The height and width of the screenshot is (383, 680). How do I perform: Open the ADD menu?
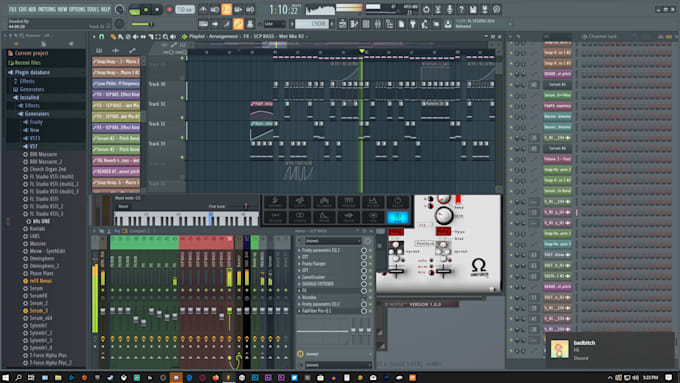coord(33,9)
